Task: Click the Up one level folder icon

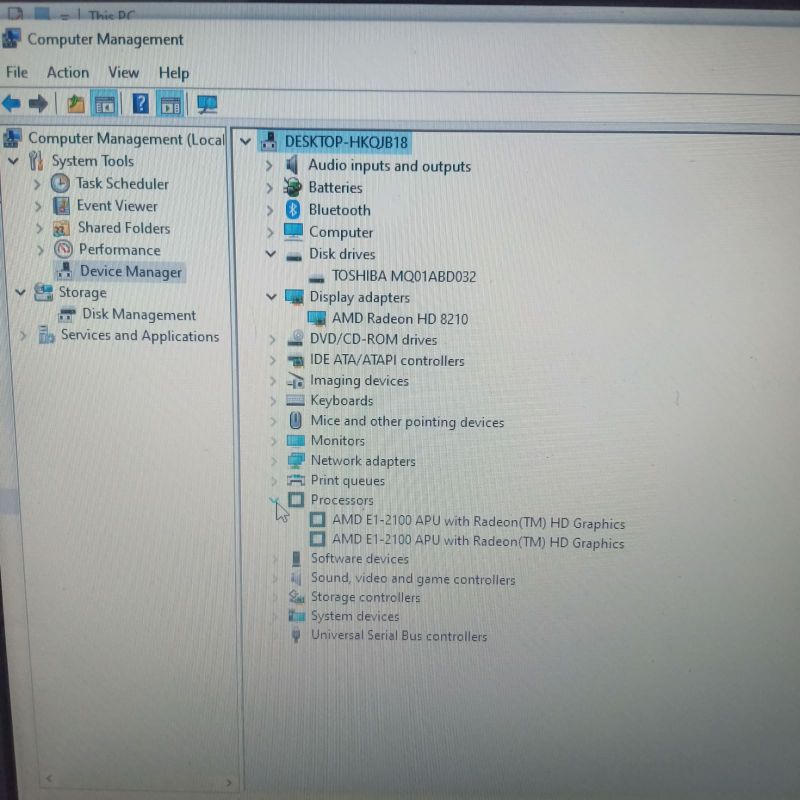Action: [x=76, y=104]
